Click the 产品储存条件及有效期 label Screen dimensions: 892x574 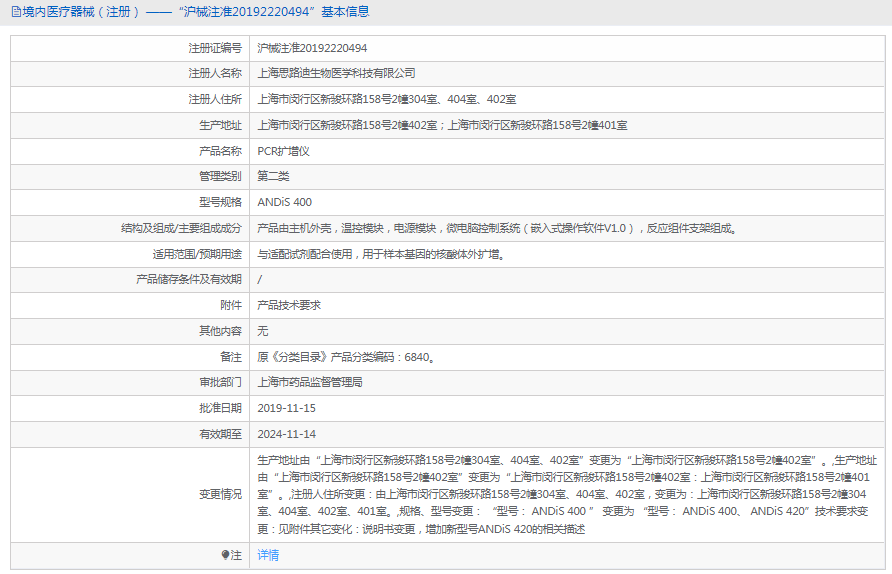[189, 279]
